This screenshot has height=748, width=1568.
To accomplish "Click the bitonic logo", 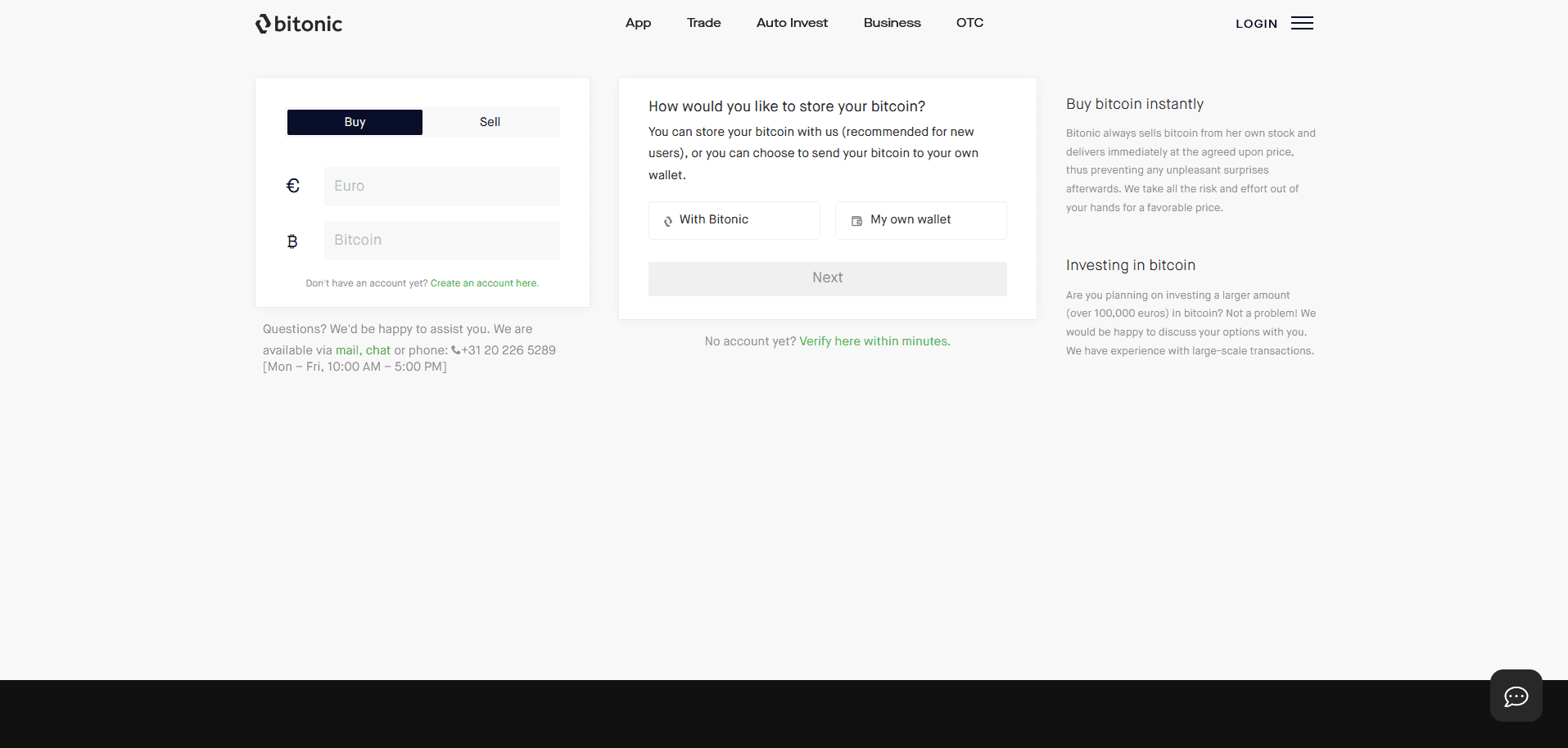I will [x=298, y=24].
